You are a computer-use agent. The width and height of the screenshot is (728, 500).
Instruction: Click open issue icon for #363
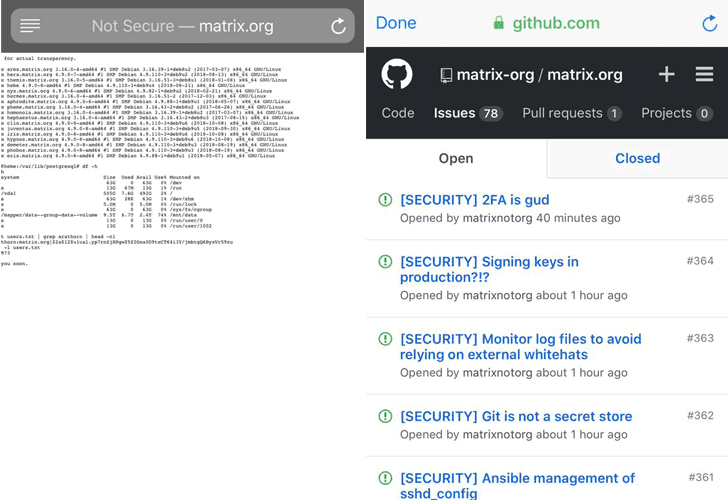pos(385,339)
